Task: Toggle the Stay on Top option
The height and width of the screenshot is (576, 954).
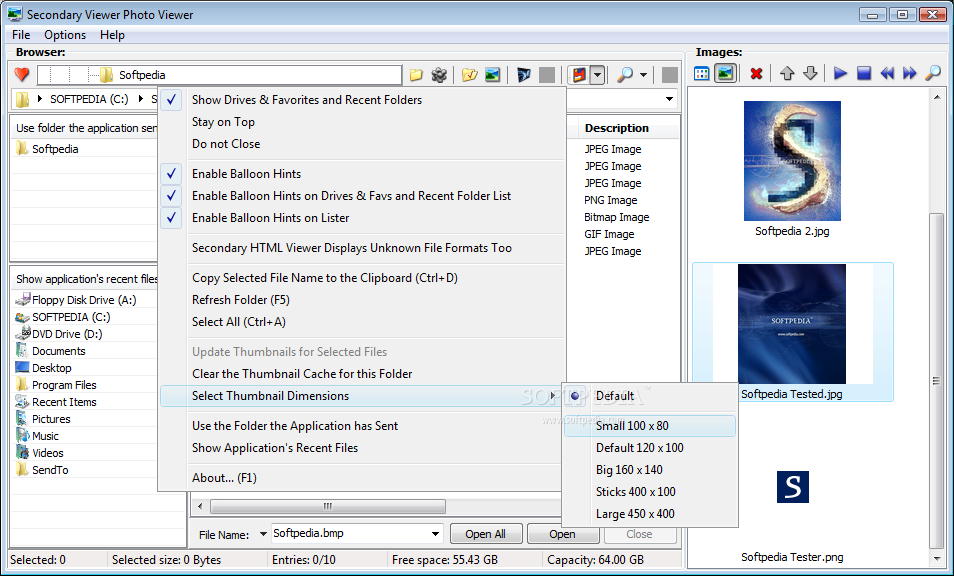Action: point(361,122)
